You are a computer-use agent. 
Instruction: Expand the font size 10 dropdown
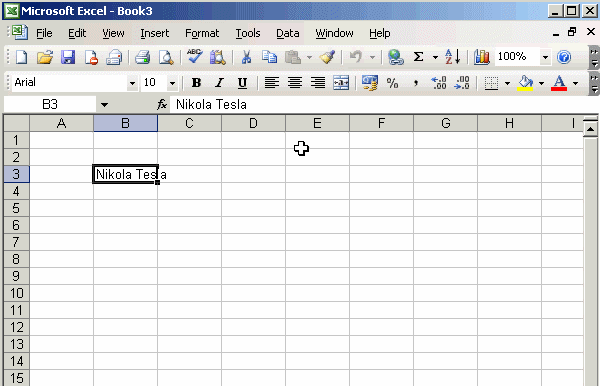click(x=173, y=83)
